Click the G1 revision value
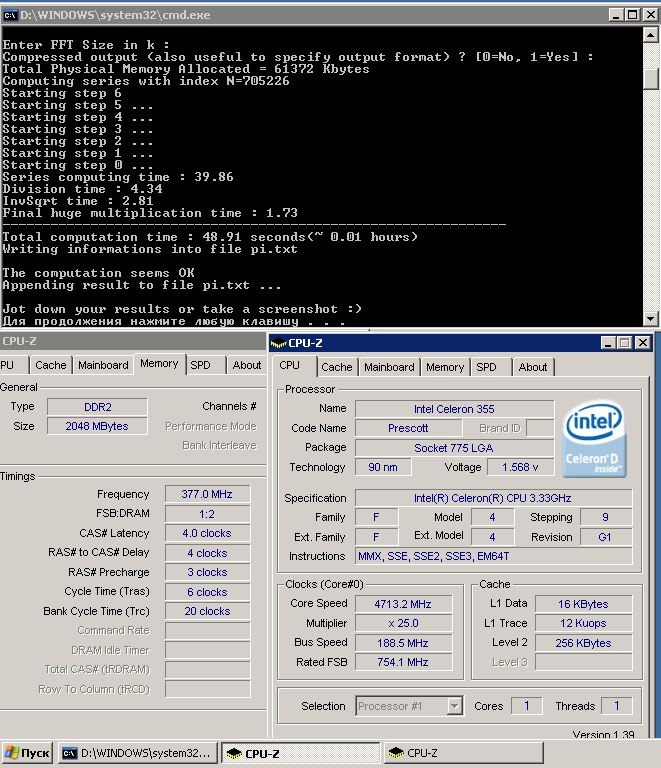The height and width of the screenshot is (768, 661). [x=606, y=537]
